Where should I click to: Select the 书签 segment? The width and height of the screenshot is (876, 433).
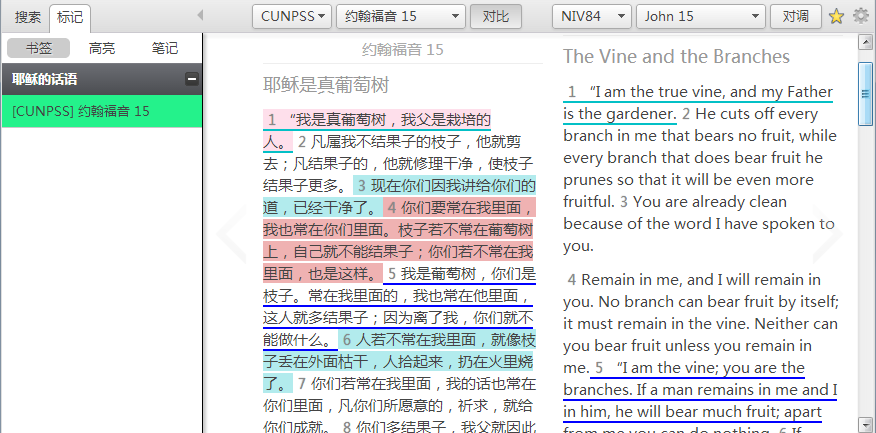pyautogui.click(x=38, y=48)
